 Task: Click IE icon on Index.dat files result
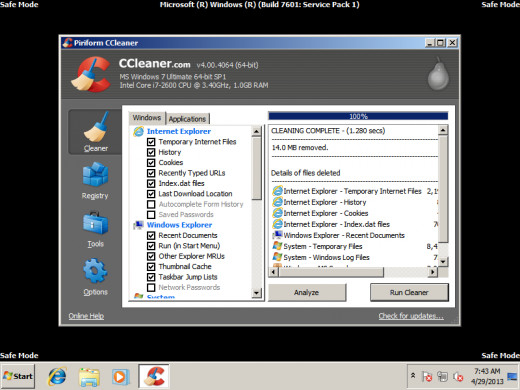click(x=277, y=224)
